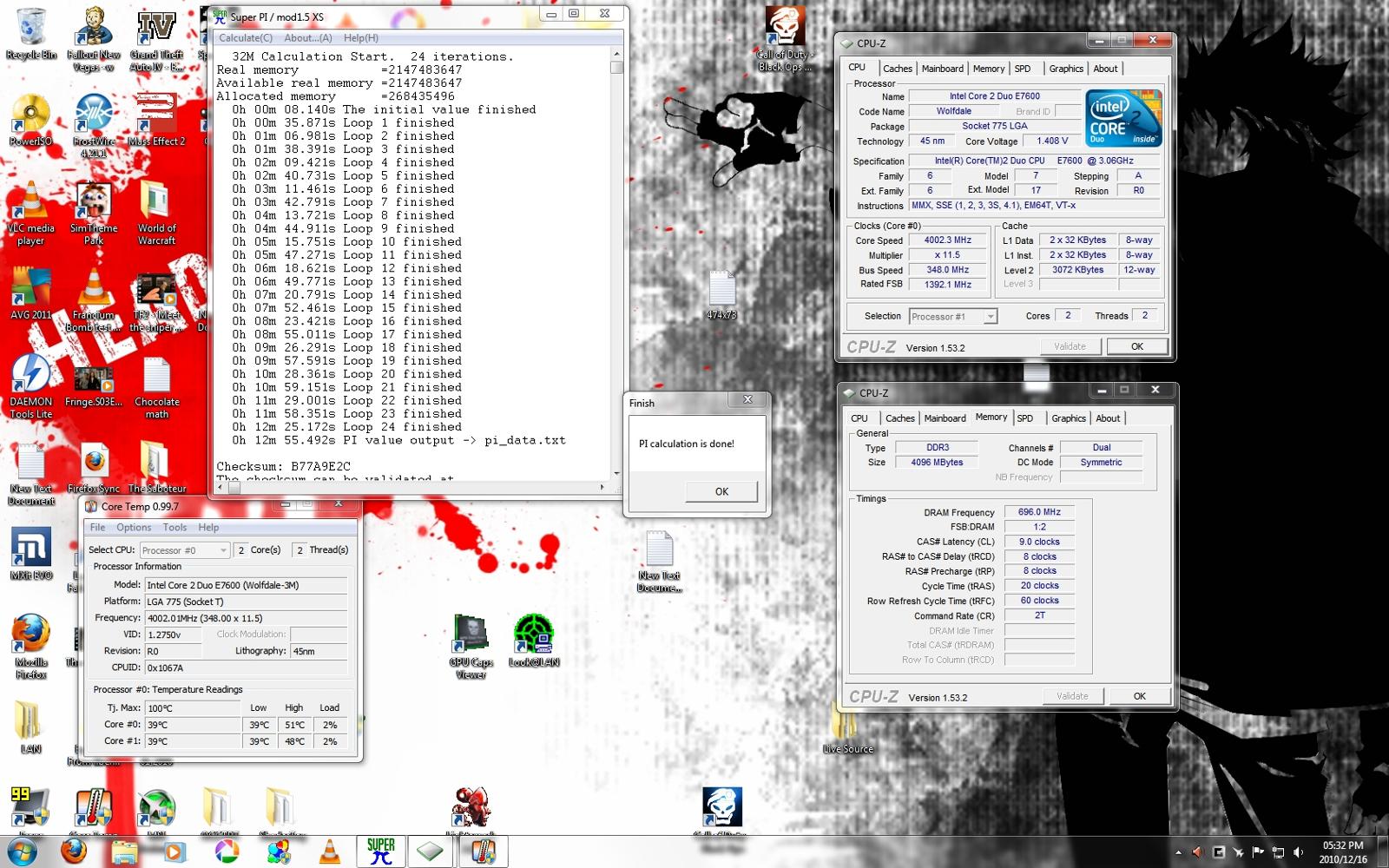Switch to SPD tab in bottom CPU-Z
Viewport: 1389px width, 868px height.
point(1025,418)
